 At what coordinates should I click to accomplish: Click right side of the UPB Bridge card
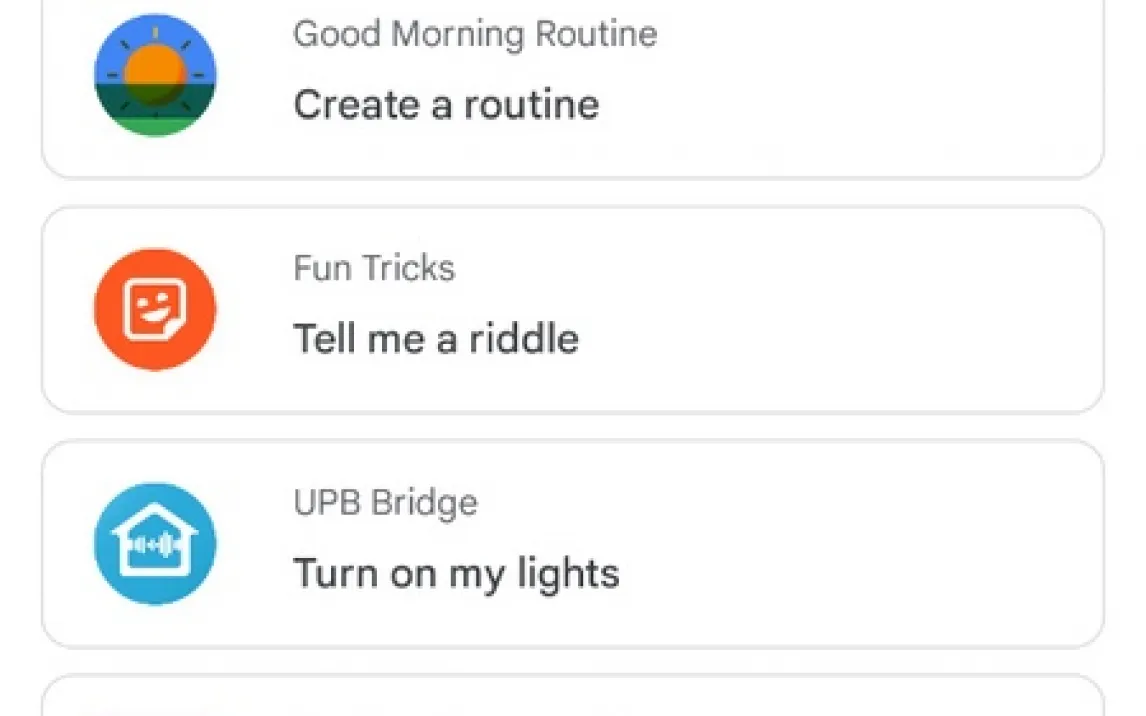point(950,544)
